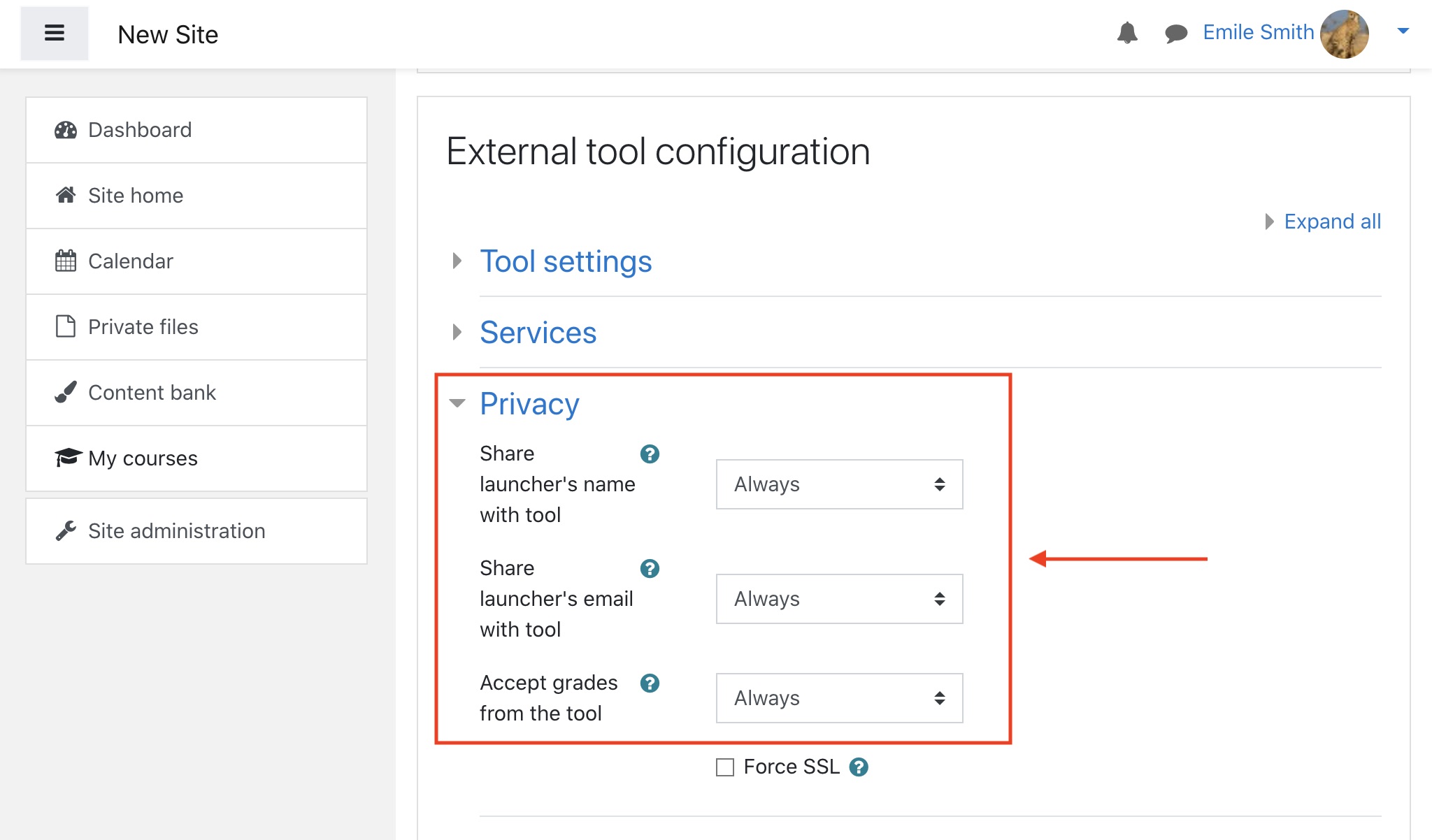Open the notifications bell icon
The image size is (1432, 840).
pos(1126,33)
